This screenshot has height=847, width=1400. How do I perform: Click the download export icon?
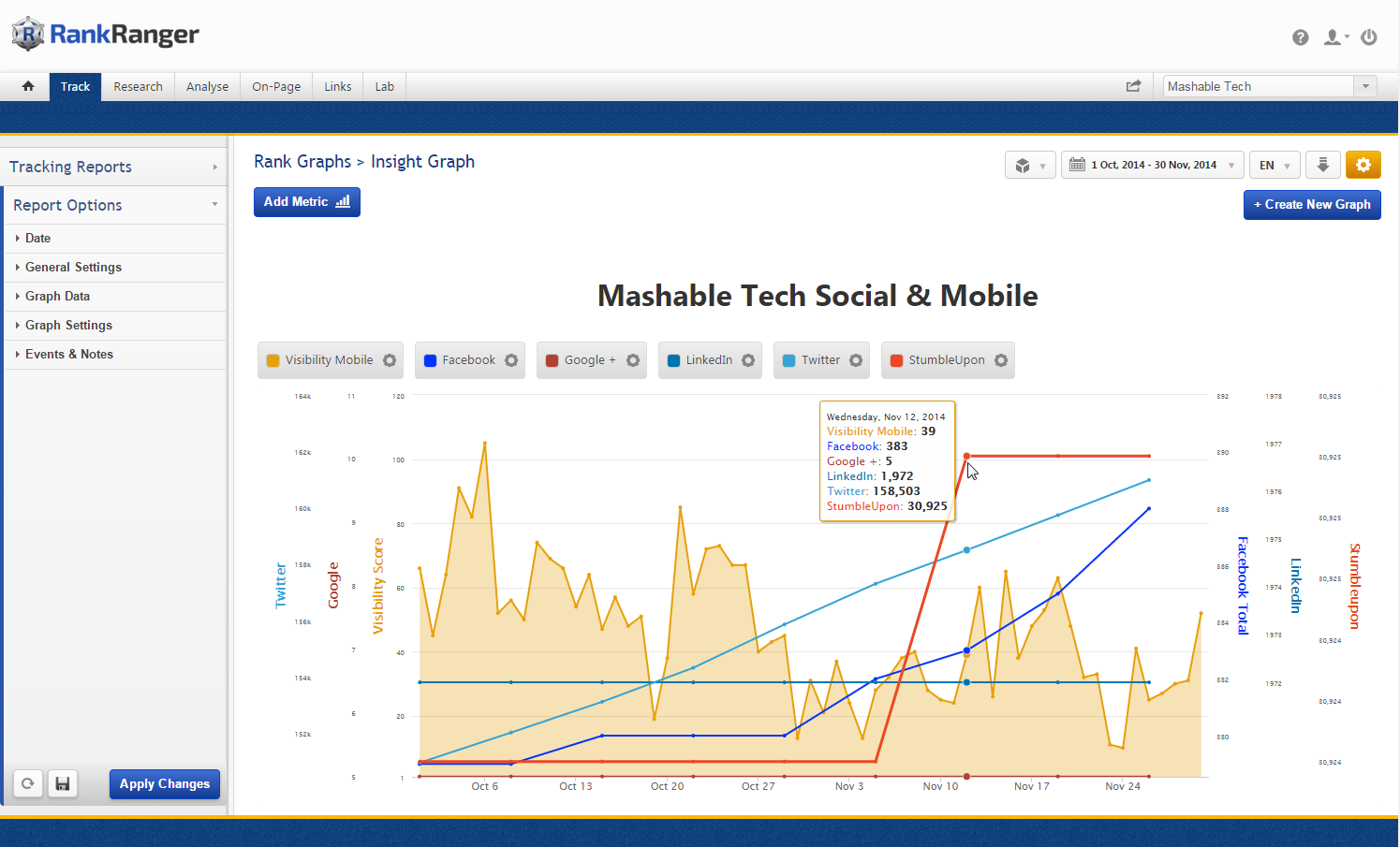1323,166
